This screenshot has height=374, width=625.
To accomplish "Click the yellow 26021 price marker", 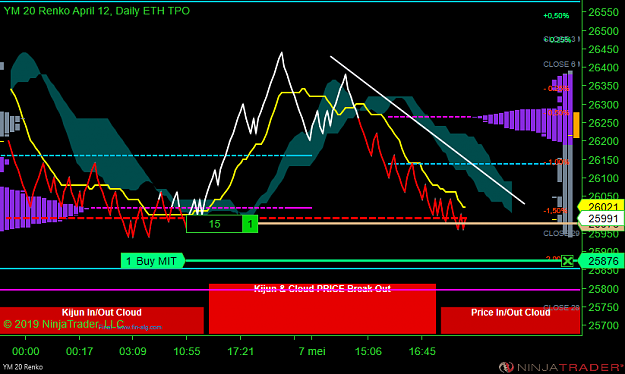I will tap(601, 206).
